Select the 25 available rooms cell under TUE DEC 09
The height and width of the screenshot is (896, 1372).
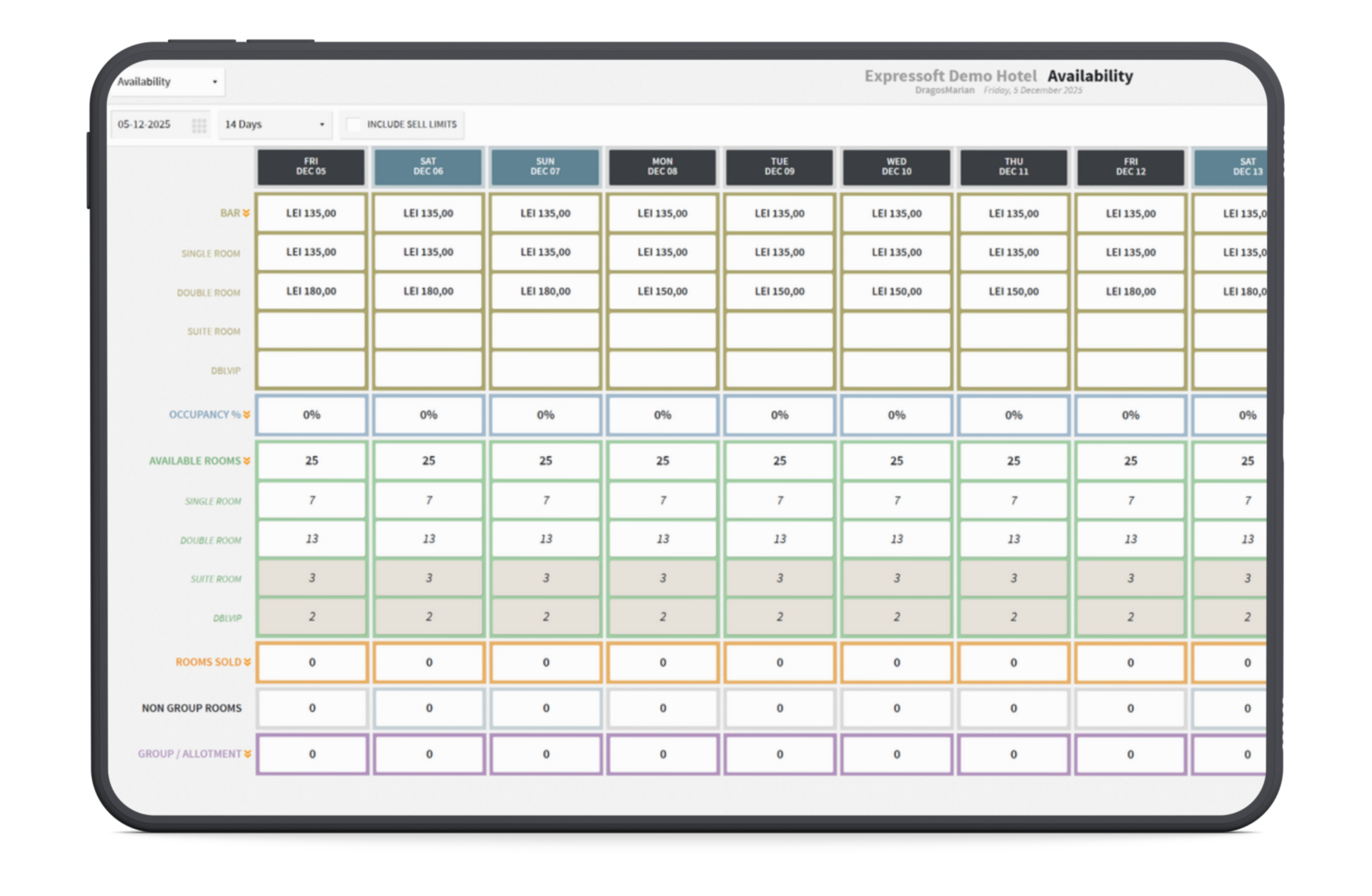point(779,461)
